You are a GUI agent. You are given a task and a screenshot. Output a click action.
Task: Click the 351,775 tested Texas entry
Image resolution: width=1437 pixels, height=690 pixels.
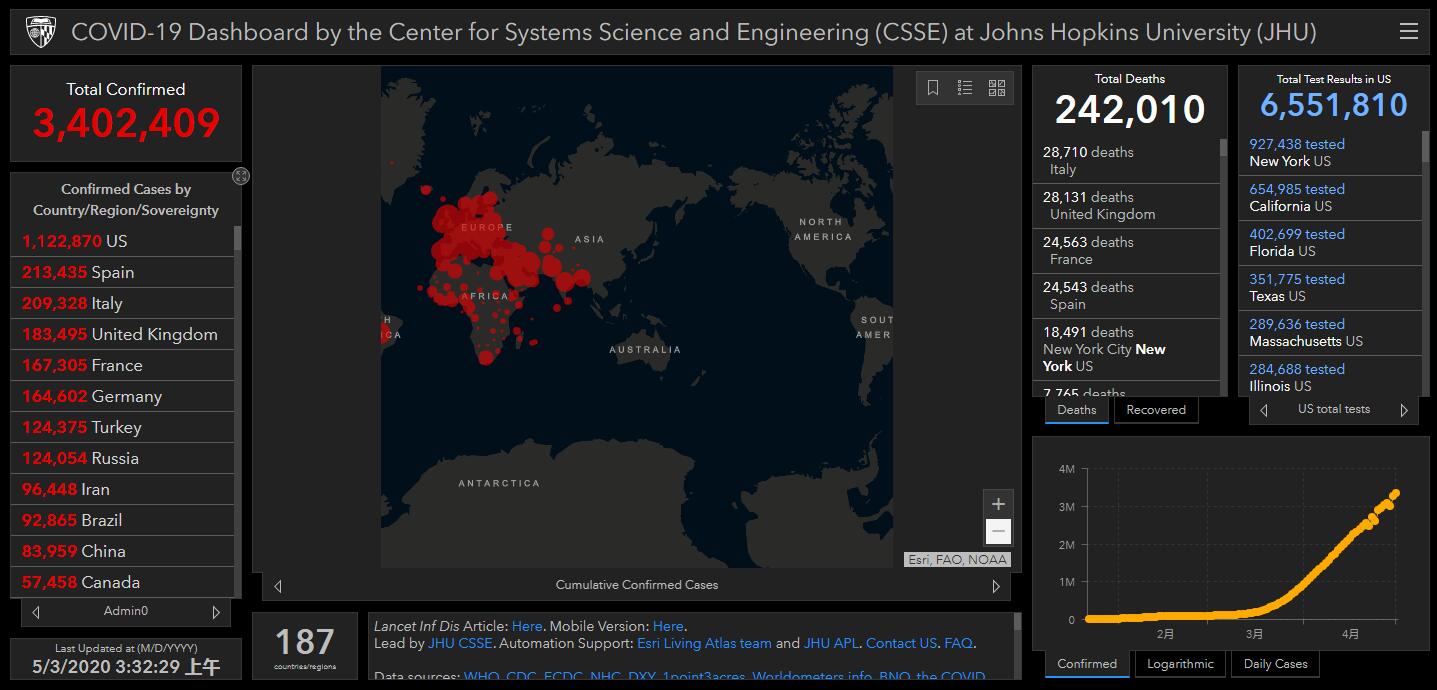click(1331, 288)
